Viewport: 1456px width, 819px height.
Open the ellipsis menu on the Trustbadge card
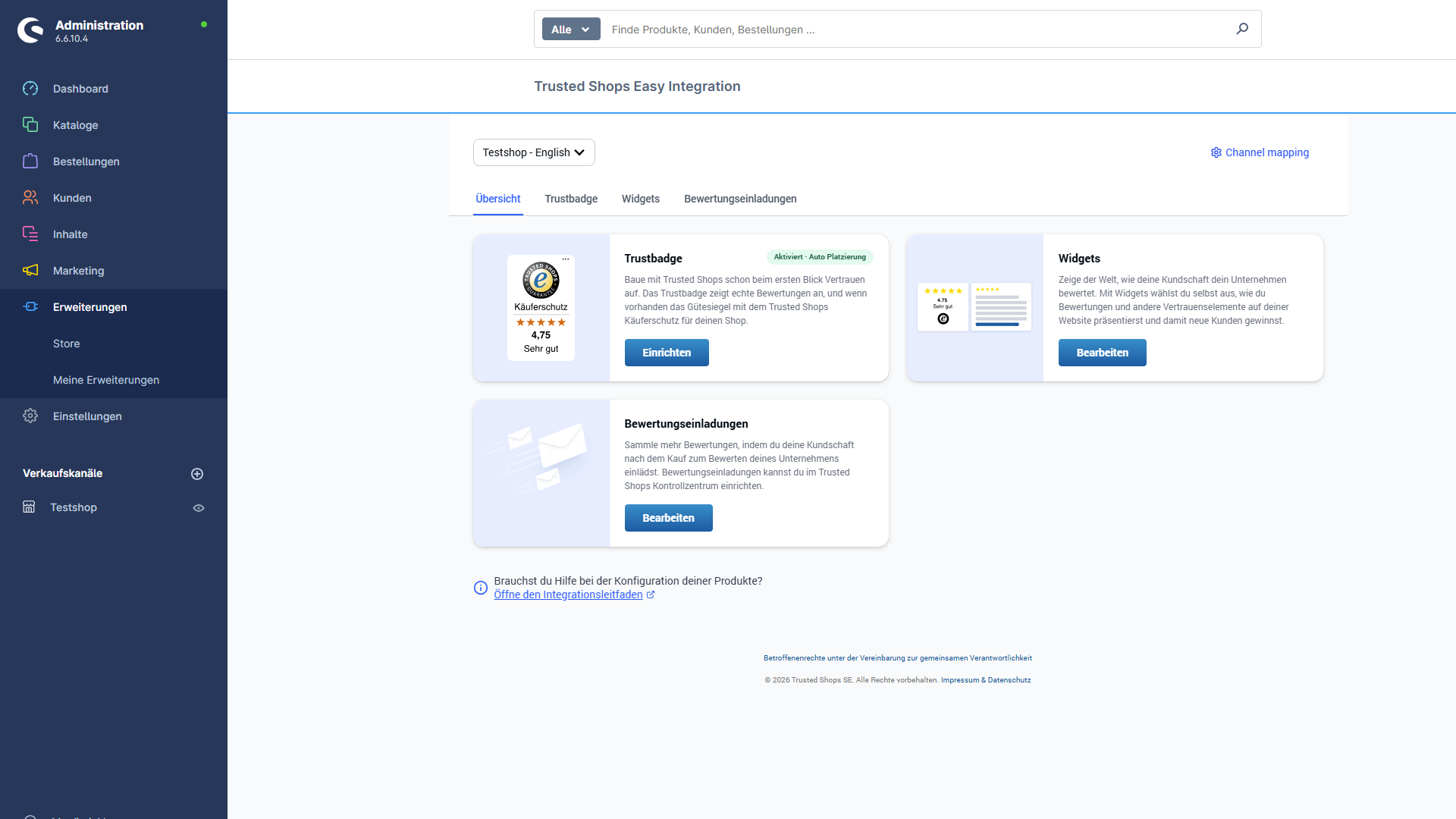click(x=566, y=260)
